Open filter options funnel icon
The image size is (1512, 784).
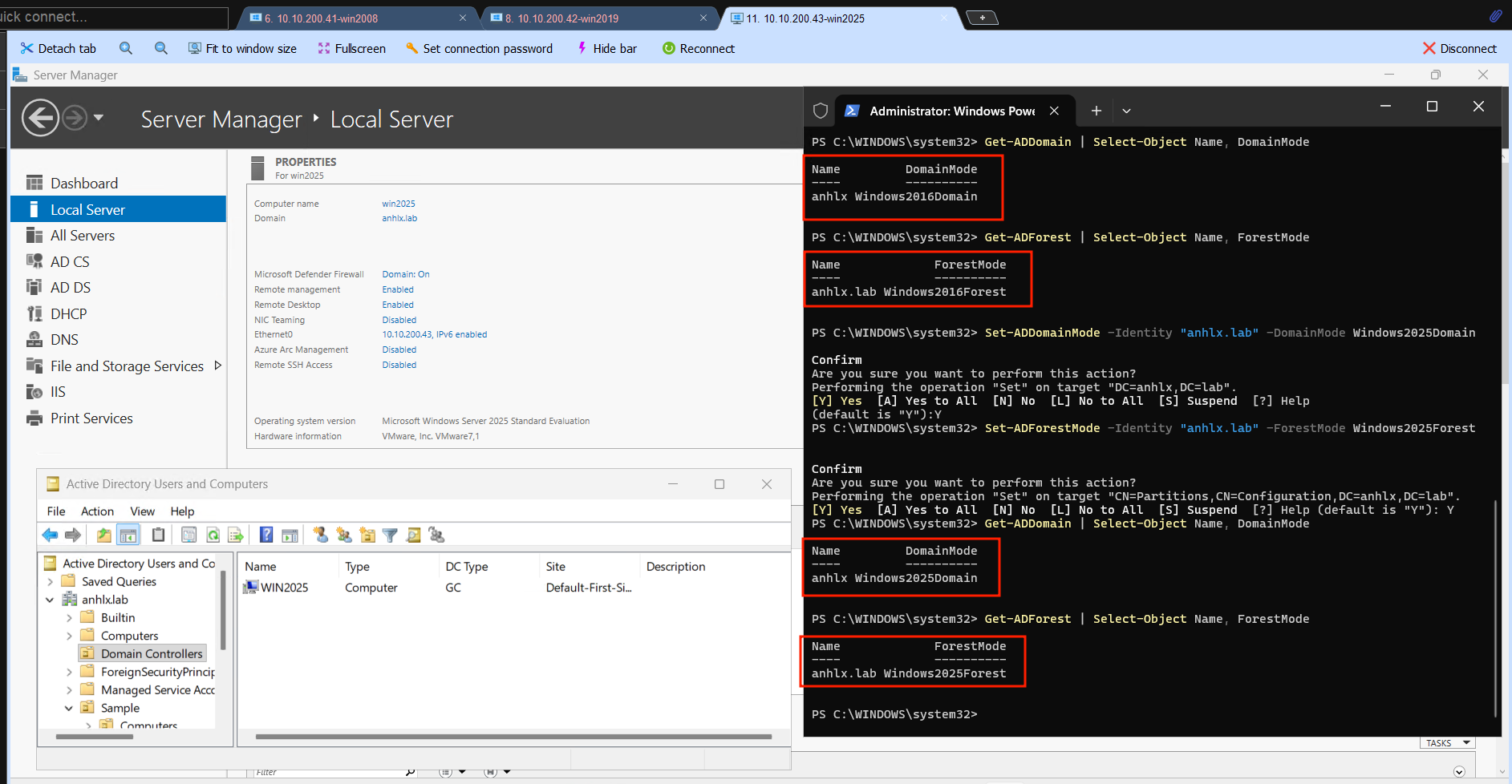tap(391, 535)
